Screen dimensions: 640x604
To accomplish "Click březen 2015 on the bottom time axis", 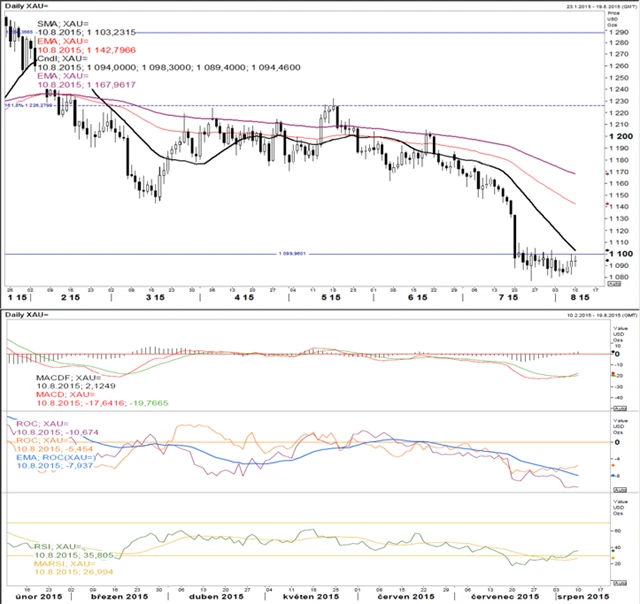I will pos(110,597).
